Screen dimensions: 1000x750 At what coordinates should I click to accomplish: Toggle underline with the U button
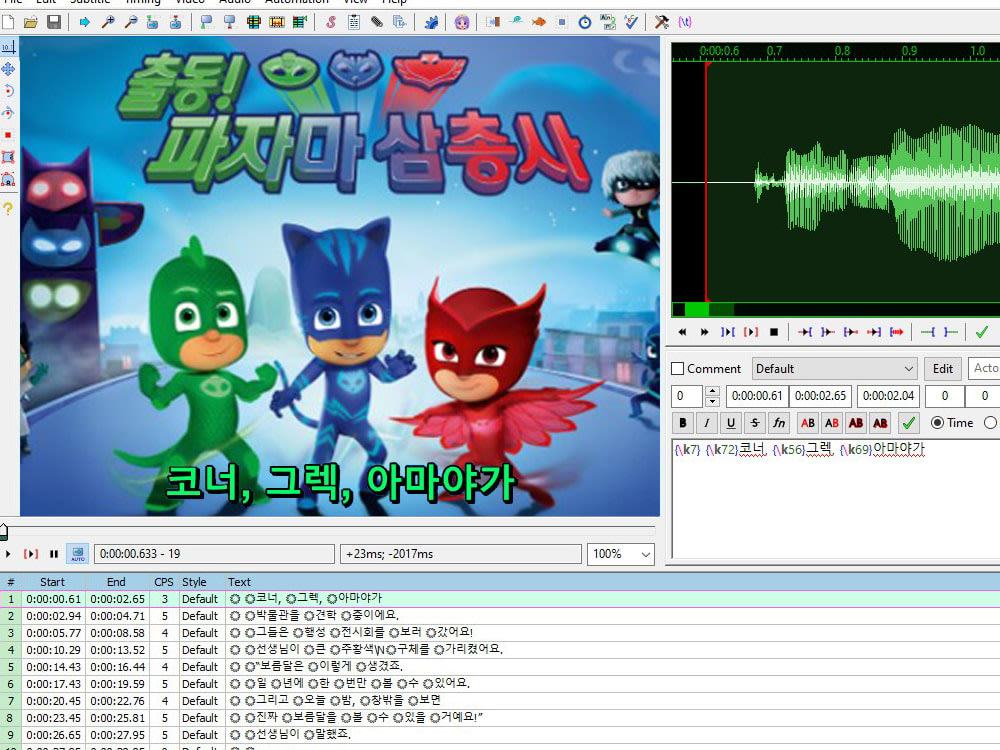731,423
